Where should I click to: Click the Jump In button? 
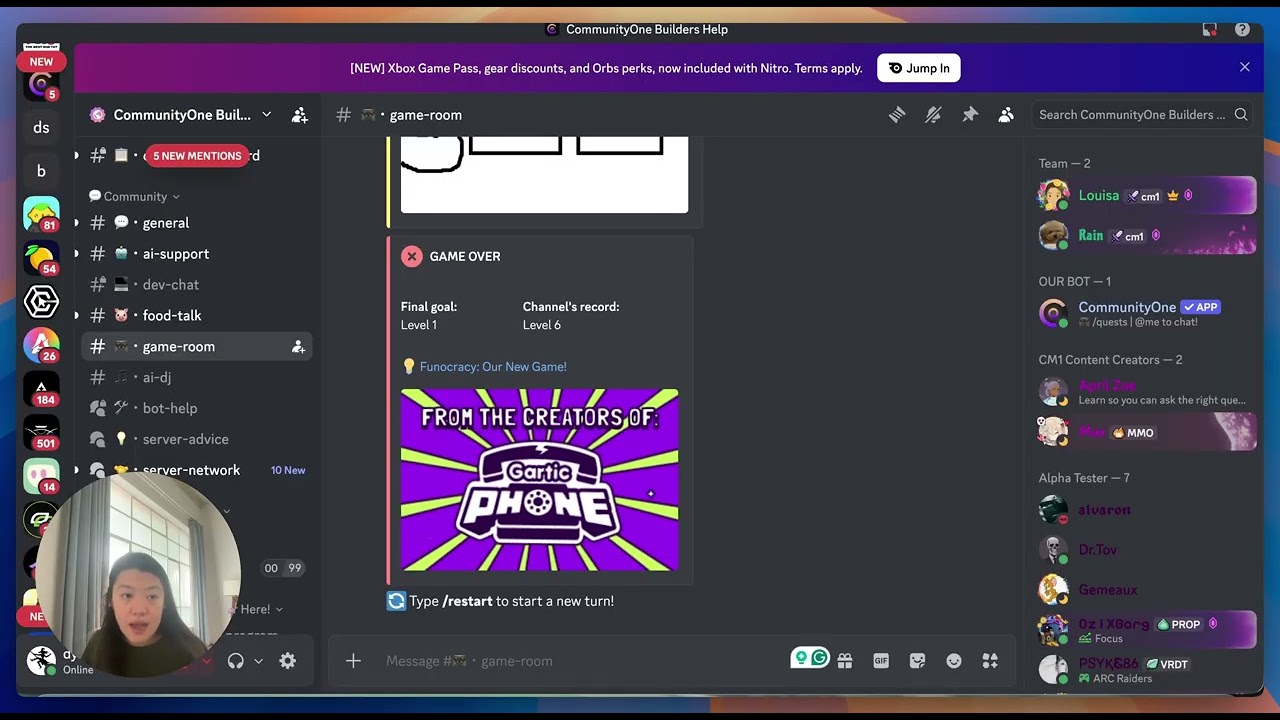919,68
